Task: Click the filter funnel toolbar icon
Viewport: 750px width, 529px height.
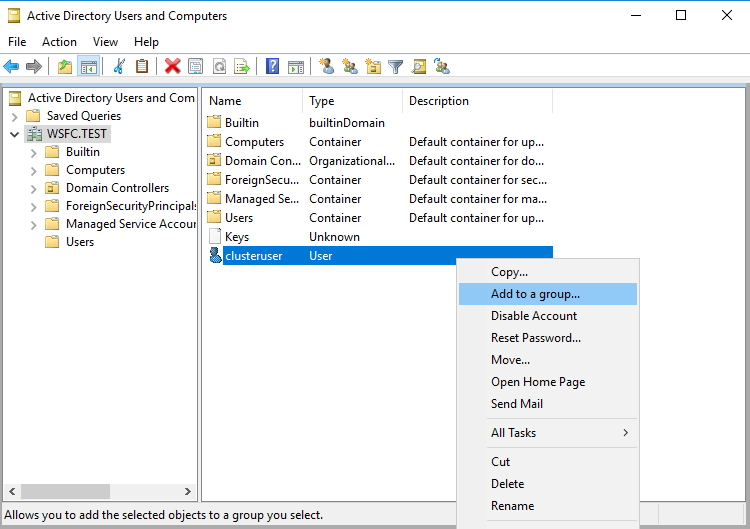Action: point(396,67)
